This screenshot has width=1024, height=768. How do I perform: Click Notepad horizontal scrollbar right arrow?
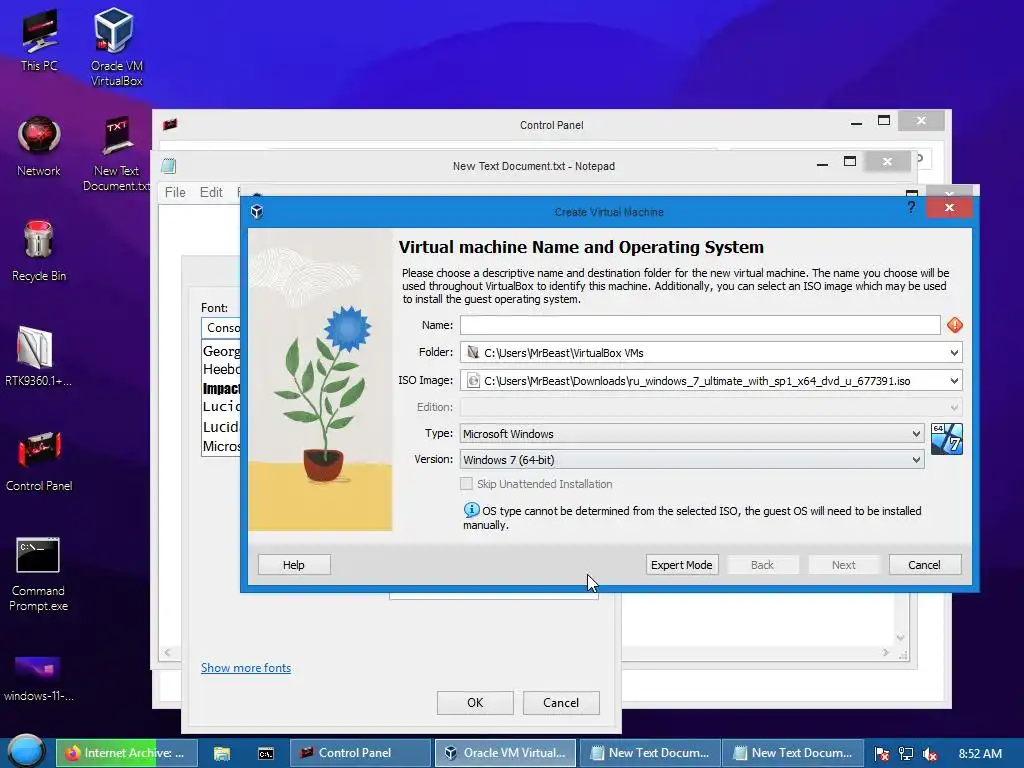(x=886, y=652)
